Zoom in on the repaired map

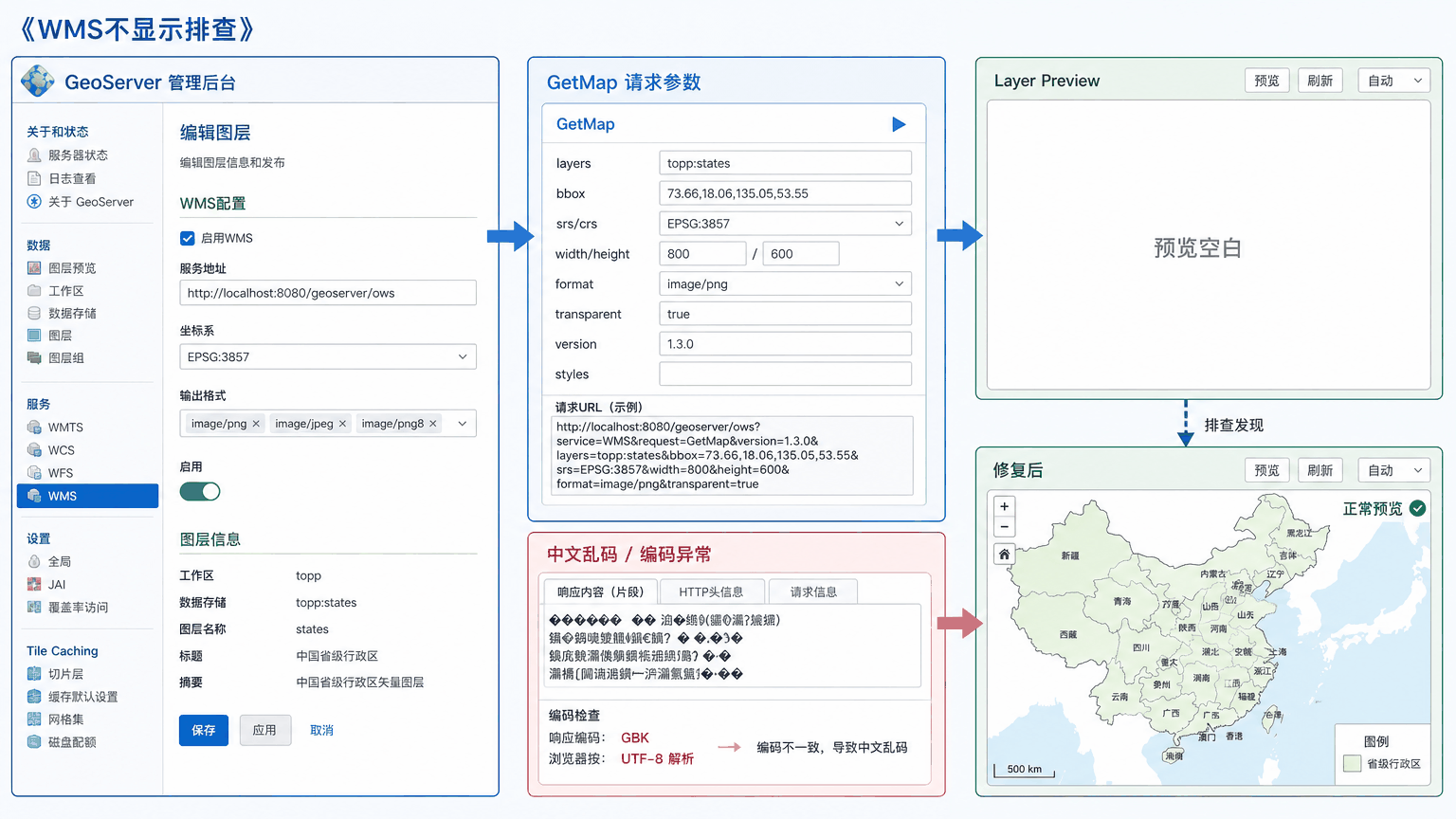click(1005, 506)
